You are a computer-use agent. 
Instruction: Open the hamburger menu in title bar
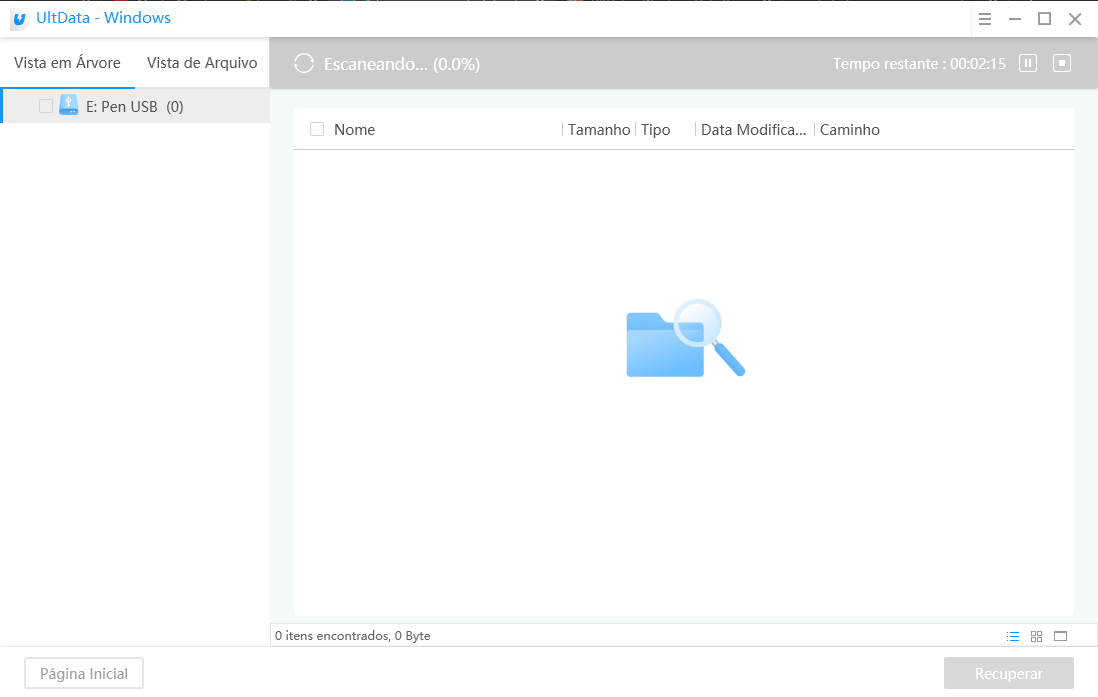[x=985, y=19]
